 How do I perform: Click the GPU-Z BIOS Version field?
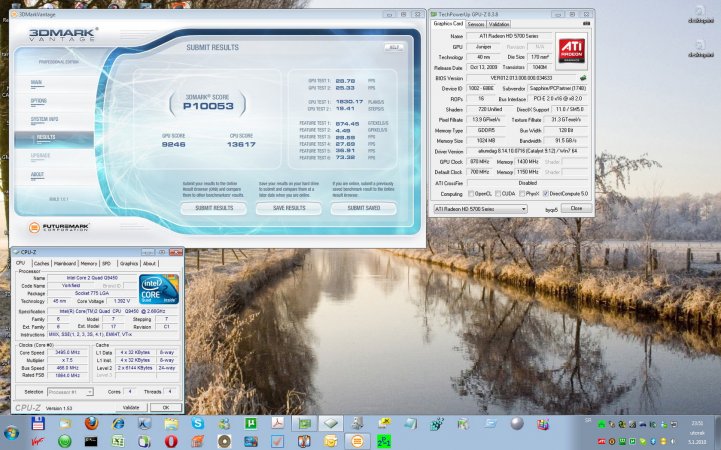tap(521, 78)
